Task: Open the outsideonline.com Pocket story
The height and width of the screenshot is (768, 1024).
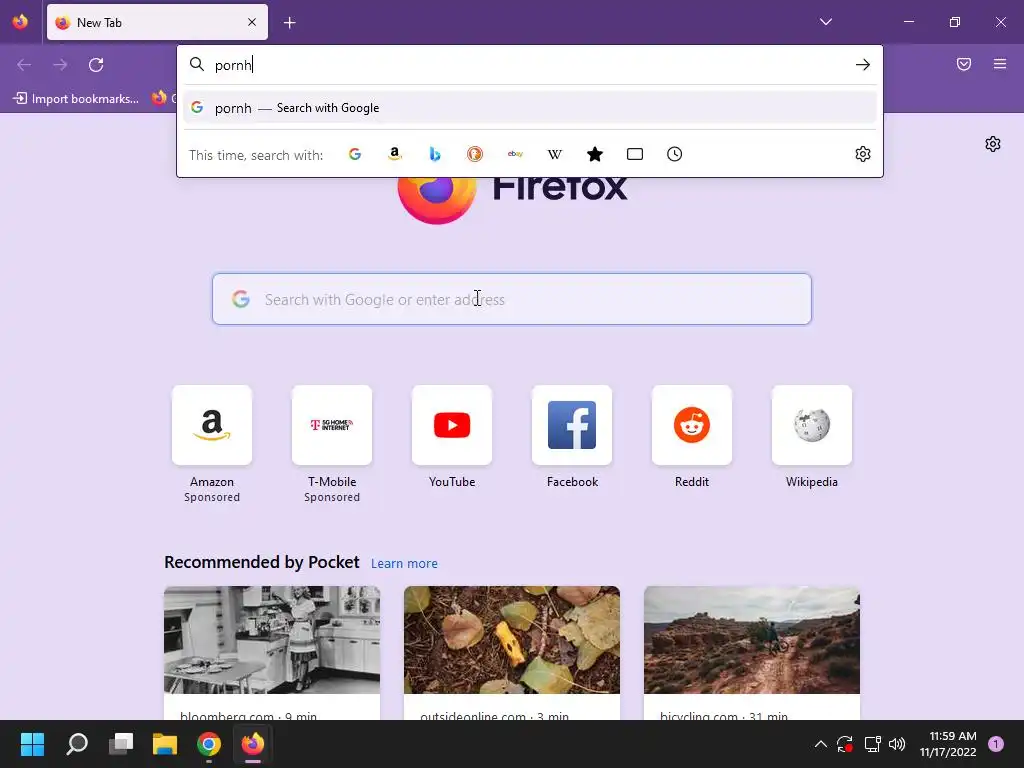Action: point(512,653)
